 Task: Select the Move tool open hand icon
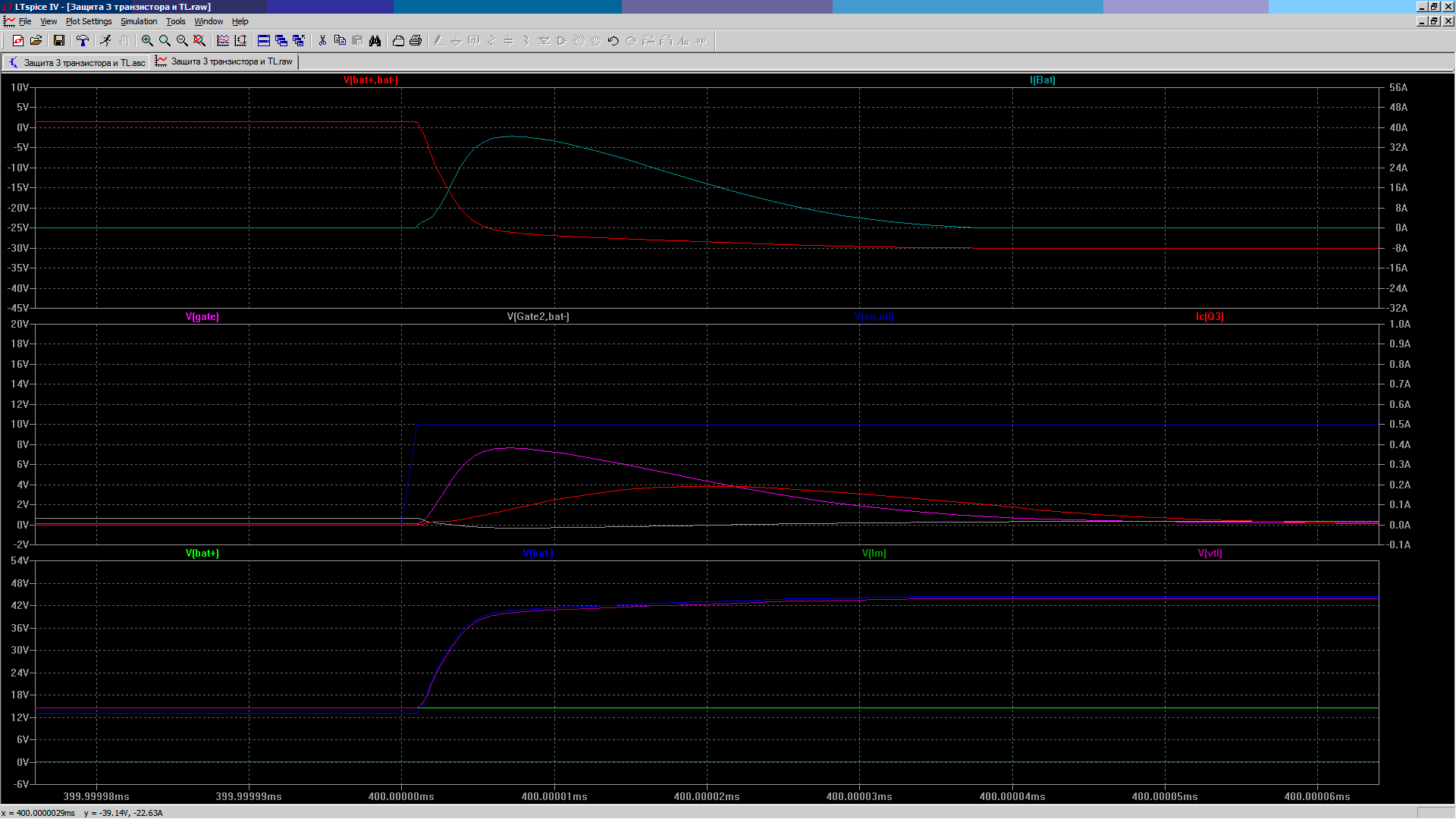coord(579,41)
